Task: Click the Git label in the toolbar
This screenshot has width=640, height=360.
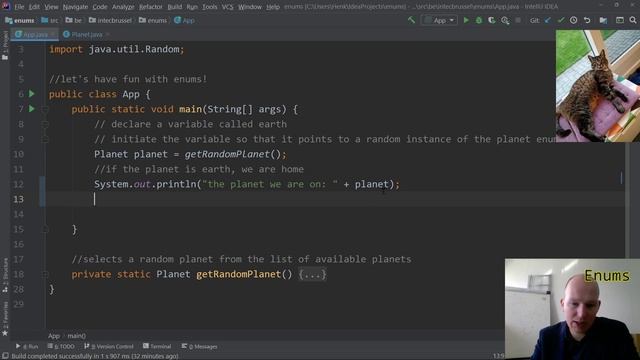Action: 534,20
